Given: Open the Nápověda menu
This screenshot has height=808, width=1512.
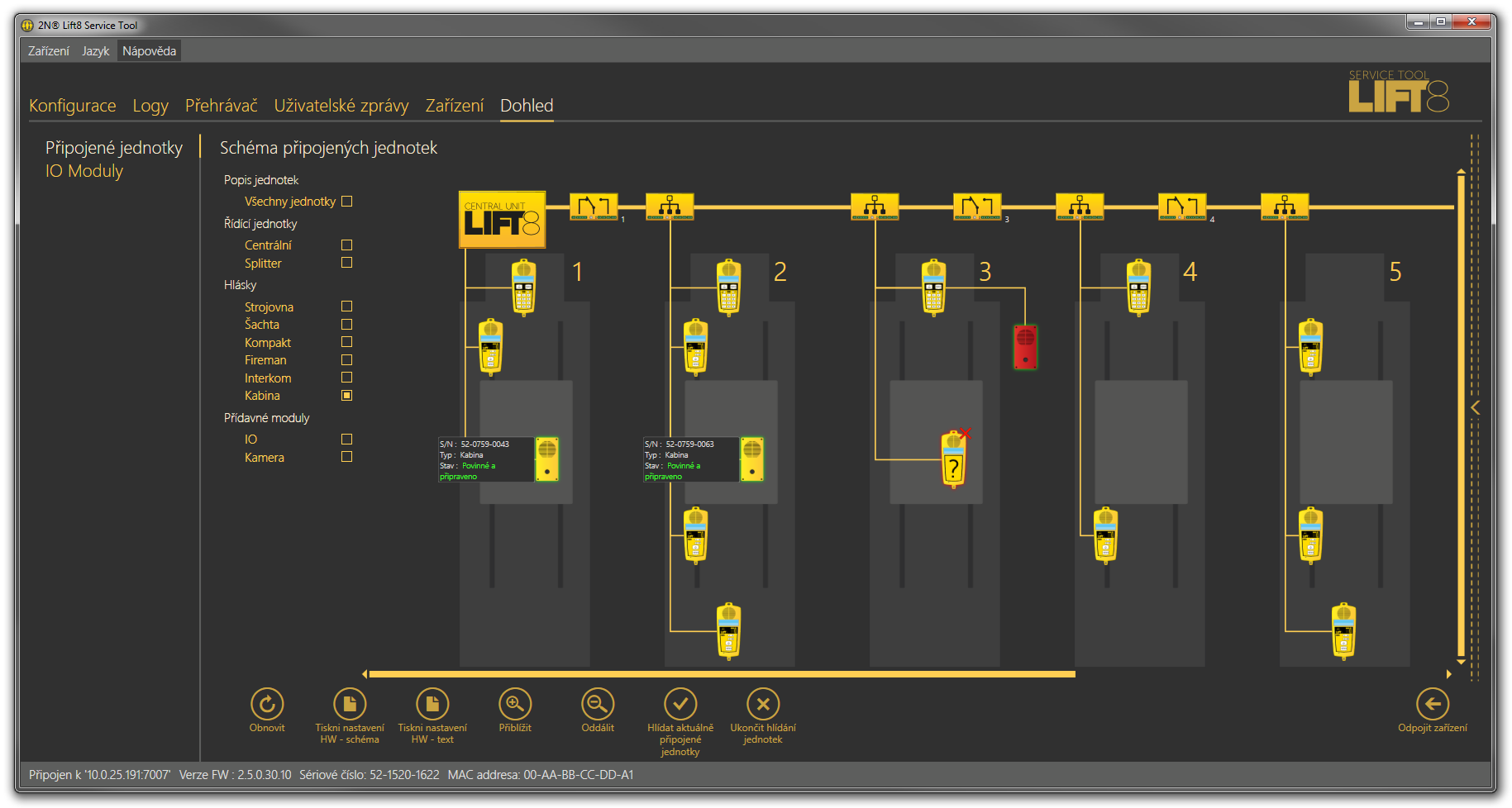Looking at the screenshot, I should 149,51.
